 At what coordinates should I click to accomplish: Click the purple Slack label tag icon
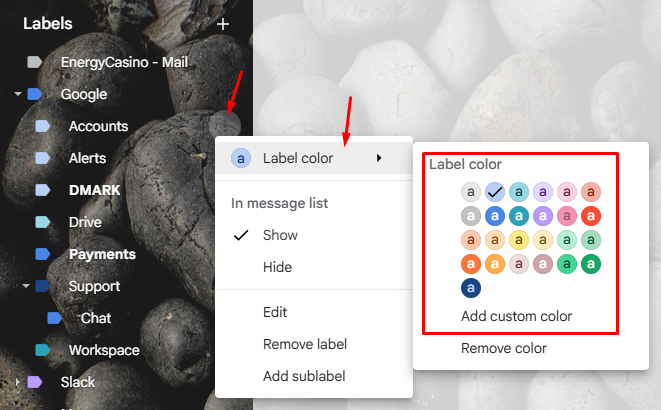[35, 382]
